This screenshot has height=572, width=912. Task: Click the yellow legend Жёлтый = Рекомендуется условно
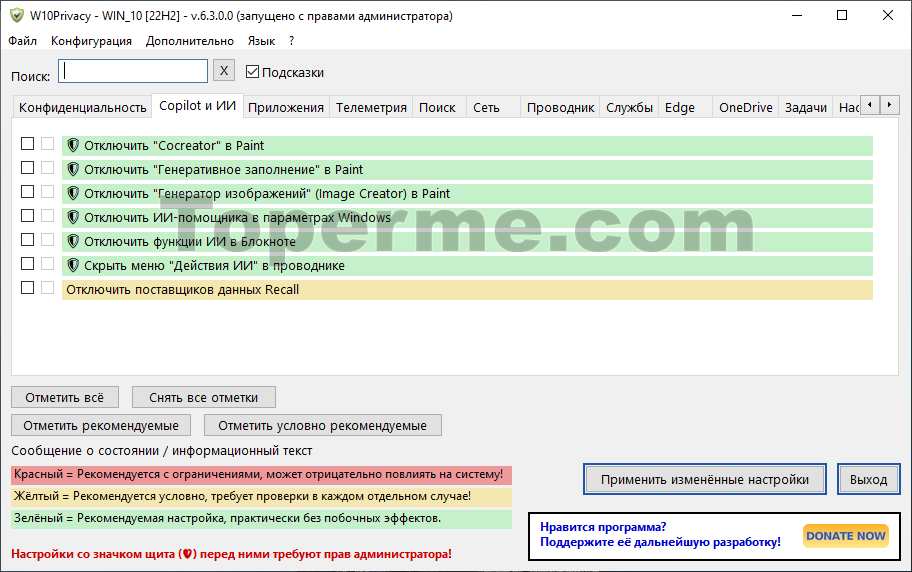click(261, 497)
